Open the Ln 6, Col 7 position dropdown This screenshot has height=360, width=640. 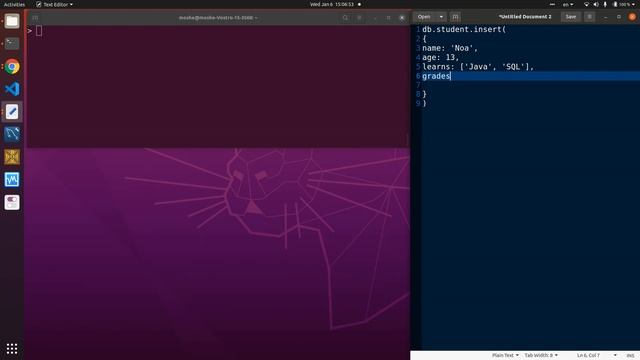coord(596,355)
